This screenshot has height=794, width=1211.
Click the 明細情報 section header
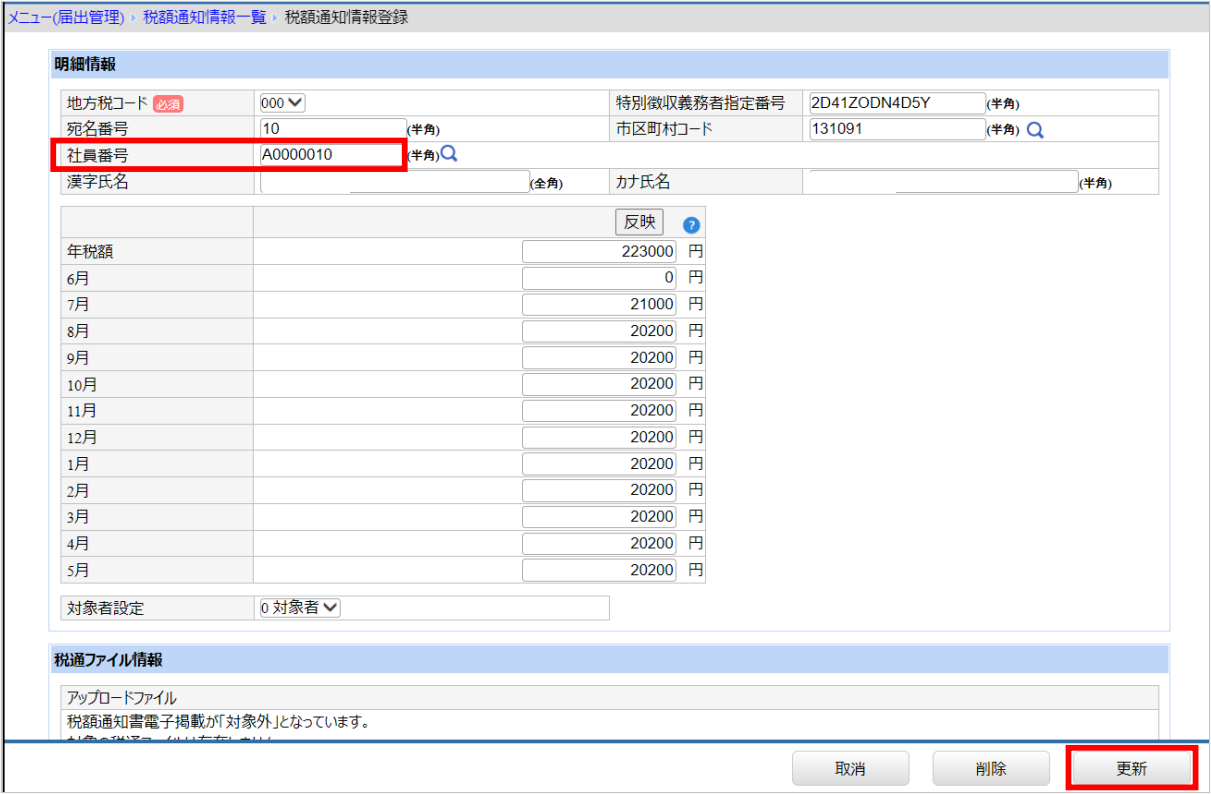pyautogui.click(x=609, y=65)
